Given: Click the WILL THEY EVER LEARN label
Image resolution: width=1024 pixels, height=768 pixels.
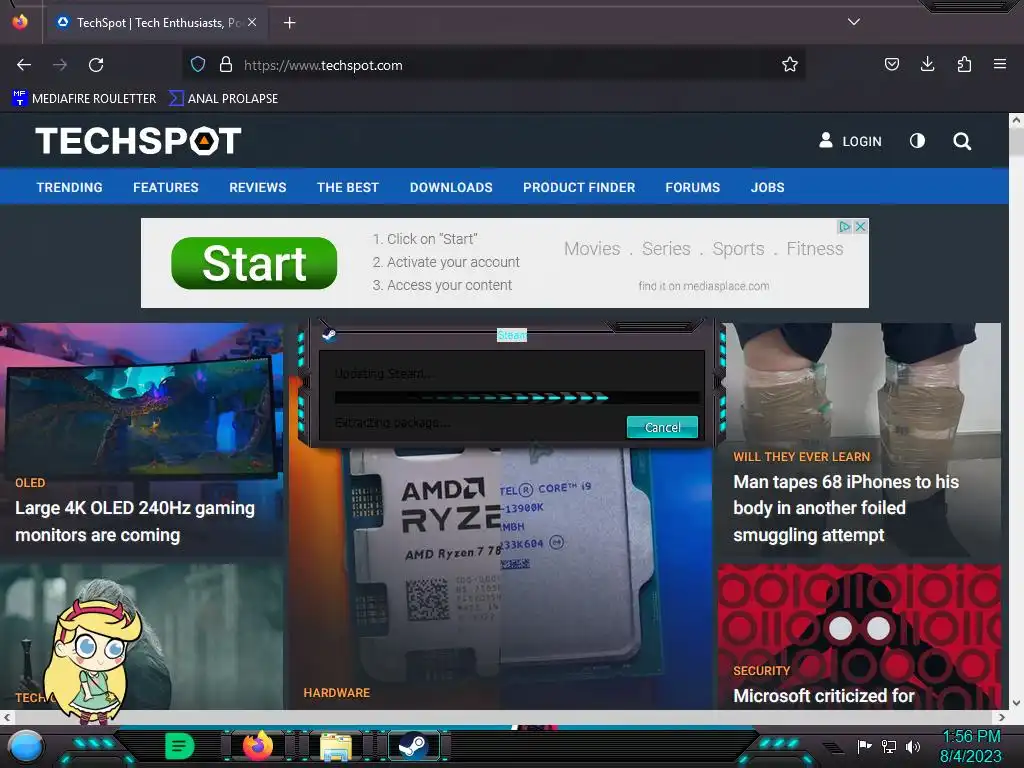Looking at the screenshot, I should coord(801,456).
